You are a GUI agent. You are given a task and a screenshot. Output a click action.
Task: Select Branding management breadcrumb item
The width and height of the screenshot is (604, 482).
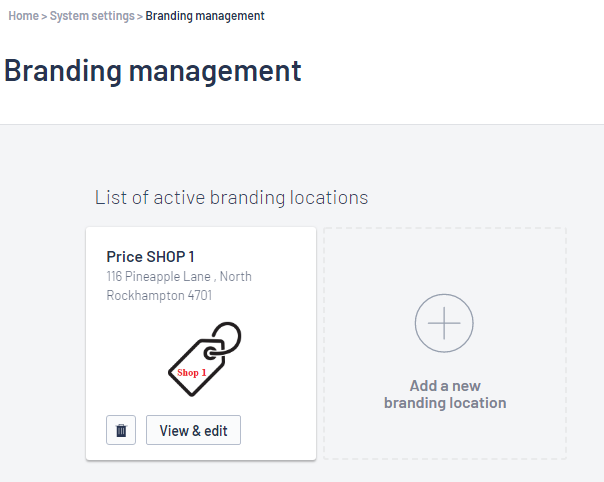click(205, 16)
